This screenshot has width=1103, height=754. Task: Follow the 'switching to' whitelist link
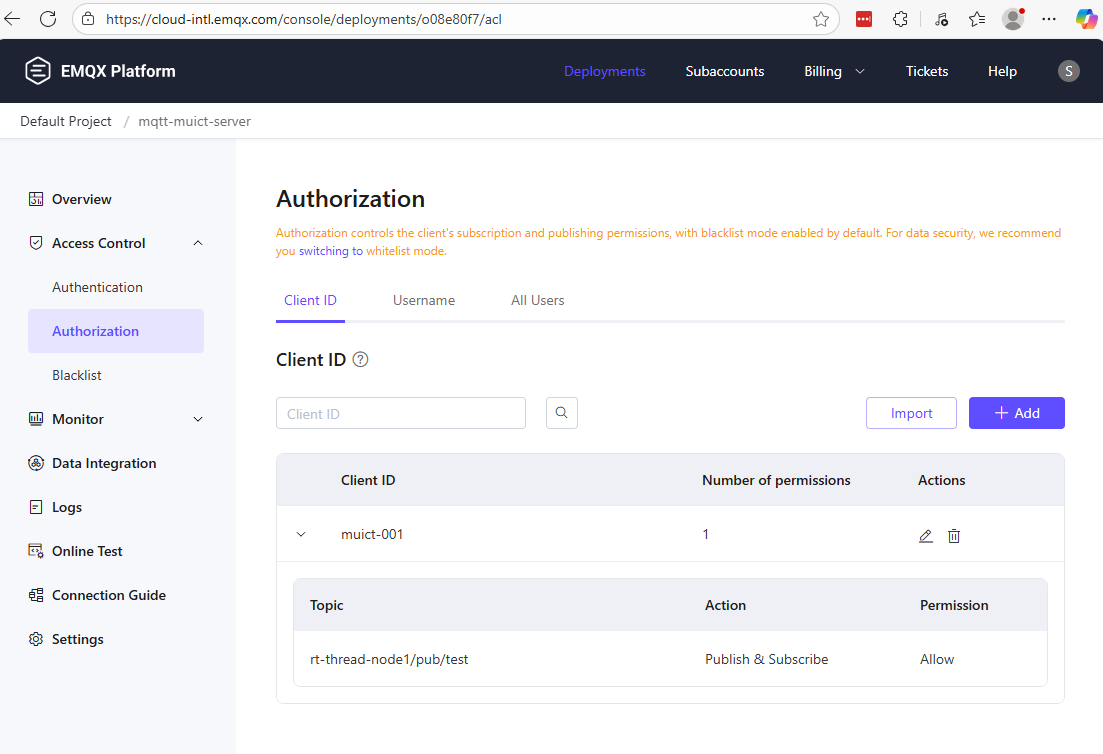(330, 251)
